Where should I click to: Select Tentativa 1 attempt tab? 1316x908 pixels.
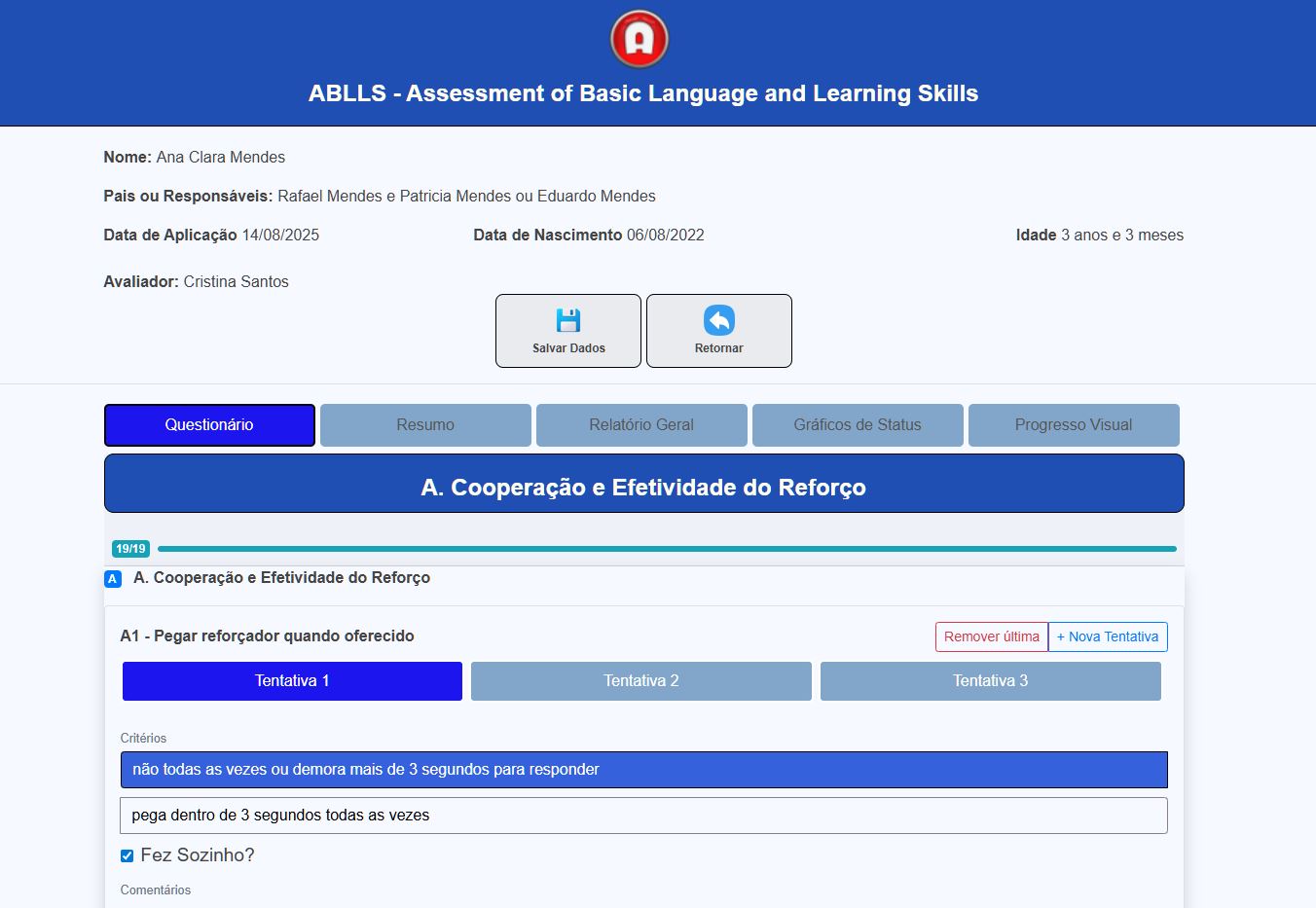click(x=292, y=681)
